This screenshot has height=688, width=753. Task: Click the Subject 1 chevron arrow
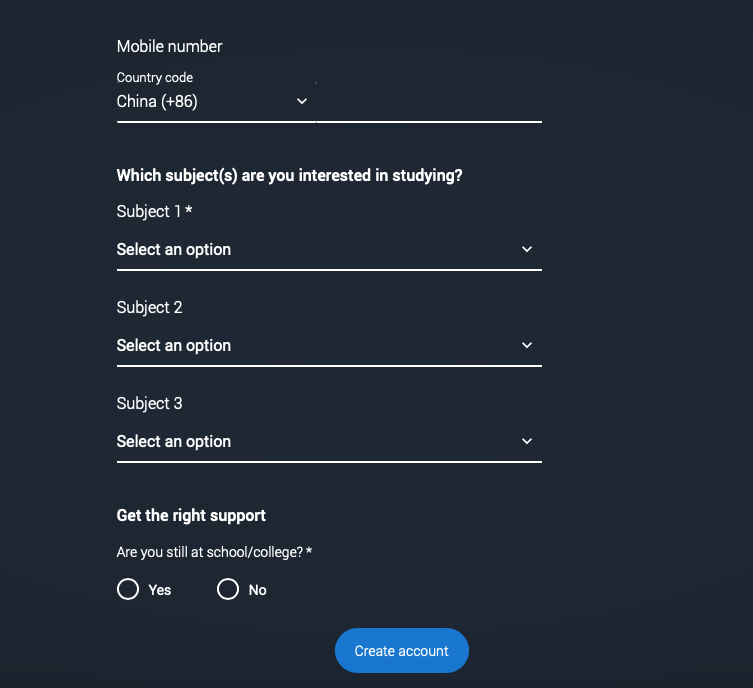(x=527, y=249)
